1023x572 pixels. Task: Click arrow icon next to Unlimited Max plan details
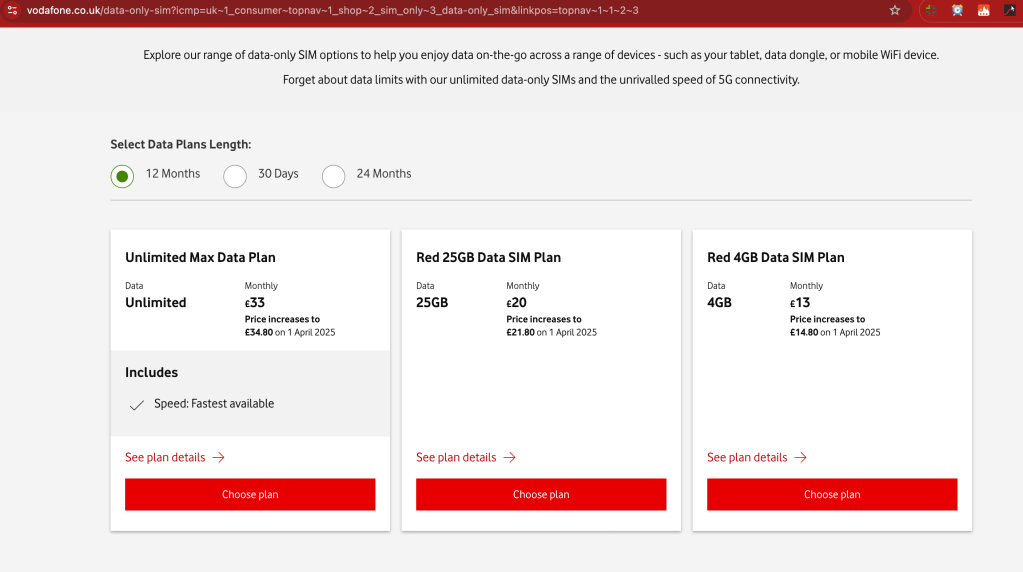pyautogui.click(x=219, y=457)
